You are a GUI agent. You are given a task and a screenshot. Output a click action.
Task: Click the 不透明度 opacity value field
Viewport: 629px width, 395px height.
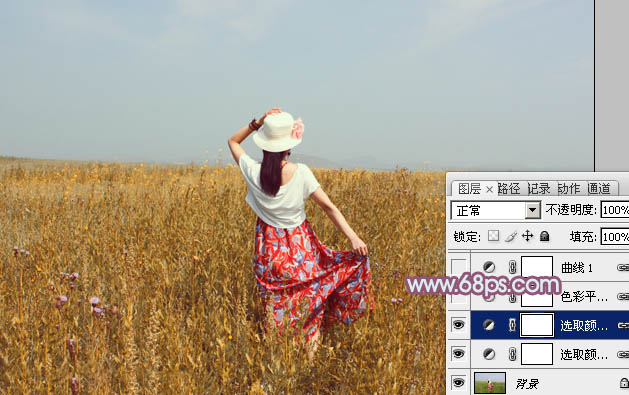point(615,210)
